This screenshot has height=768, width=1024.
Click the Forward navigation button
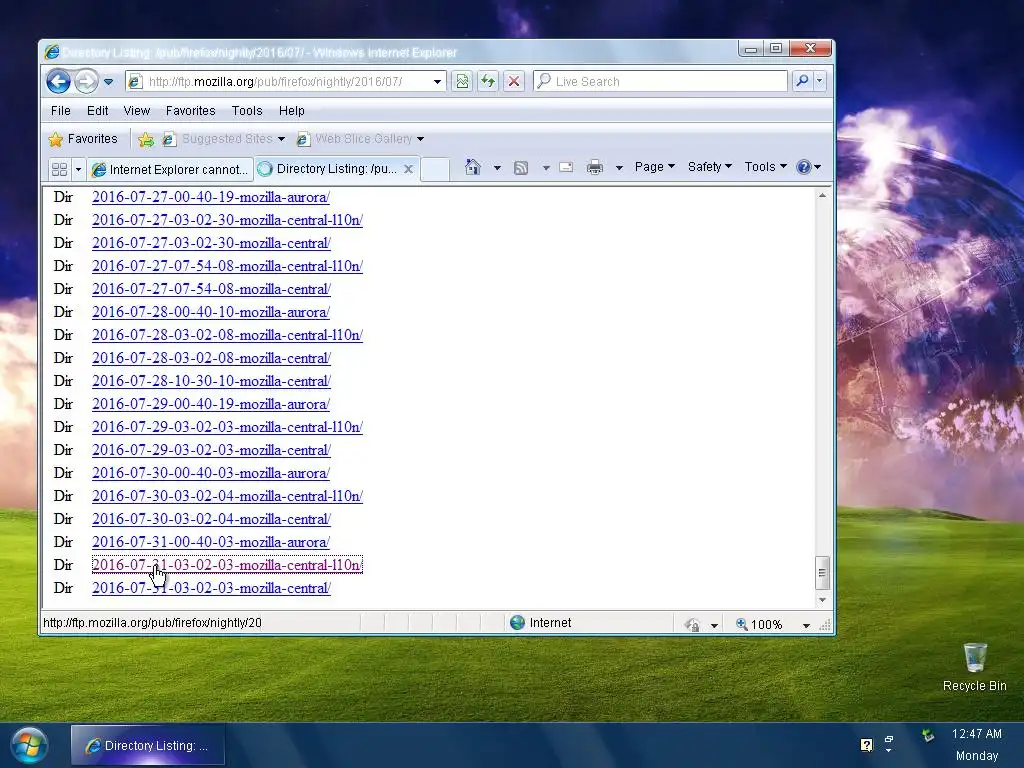(86, 82)
